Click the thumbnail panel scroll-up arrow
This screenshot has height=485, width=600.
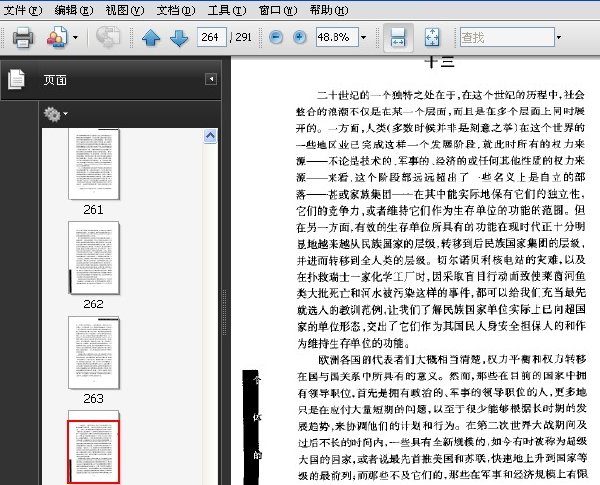click(210, 136)
